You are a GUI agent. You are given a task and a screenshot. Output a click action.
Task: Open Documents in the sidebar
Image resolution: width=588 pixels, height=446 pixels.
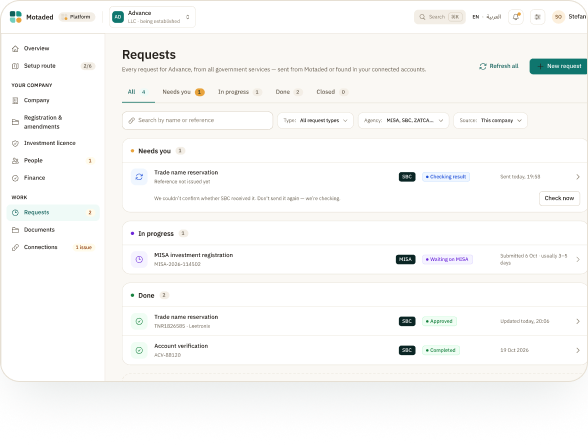[x=53, y=230]
